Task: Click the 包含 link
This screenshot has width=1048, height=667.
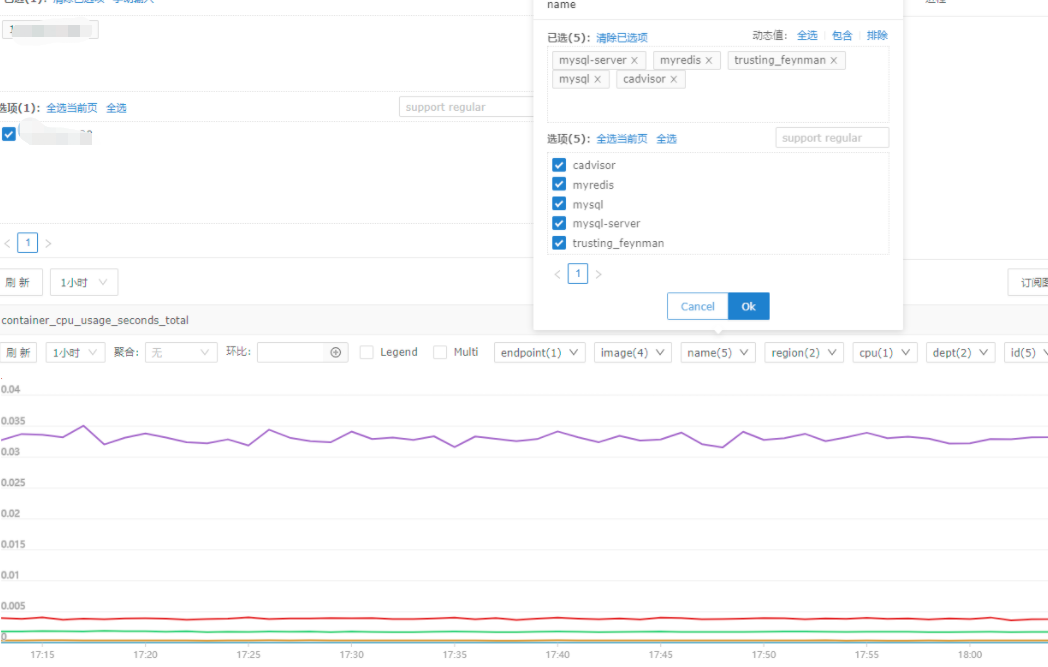Action: coord(841,35)
